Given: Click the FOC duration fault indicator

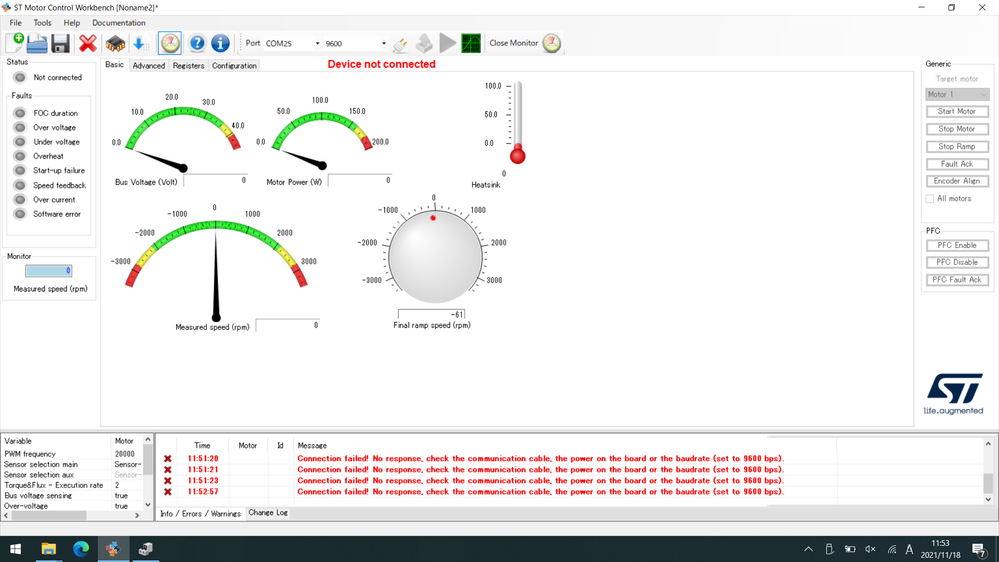Looking at the screenshot, I should point(20,113).
